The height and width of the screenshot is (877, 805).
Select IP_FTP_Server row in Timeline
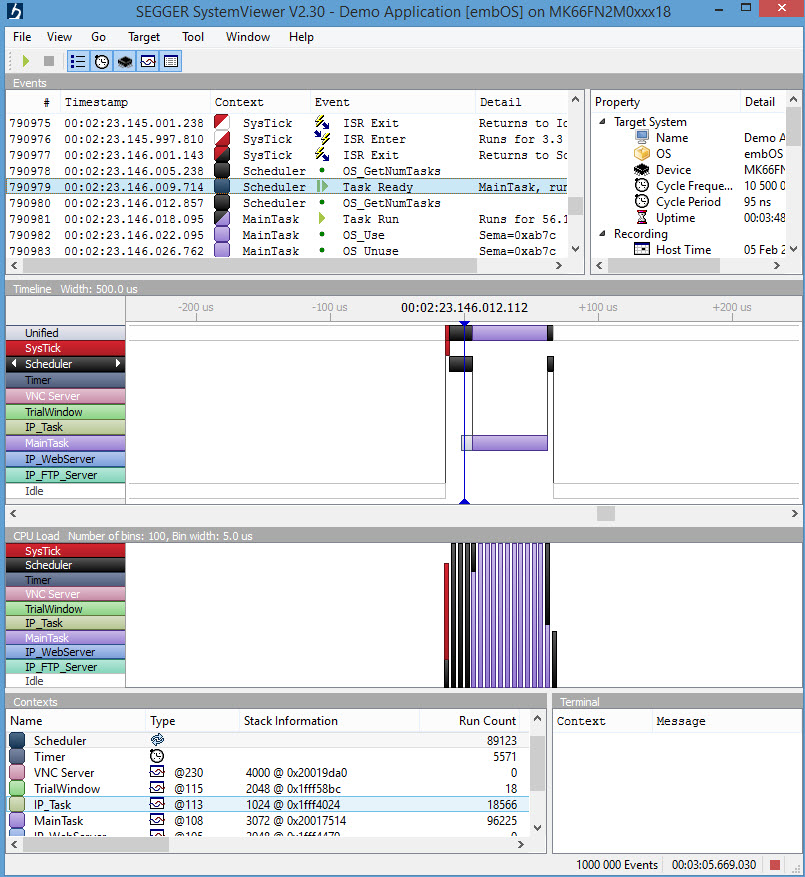click(65, 475)
